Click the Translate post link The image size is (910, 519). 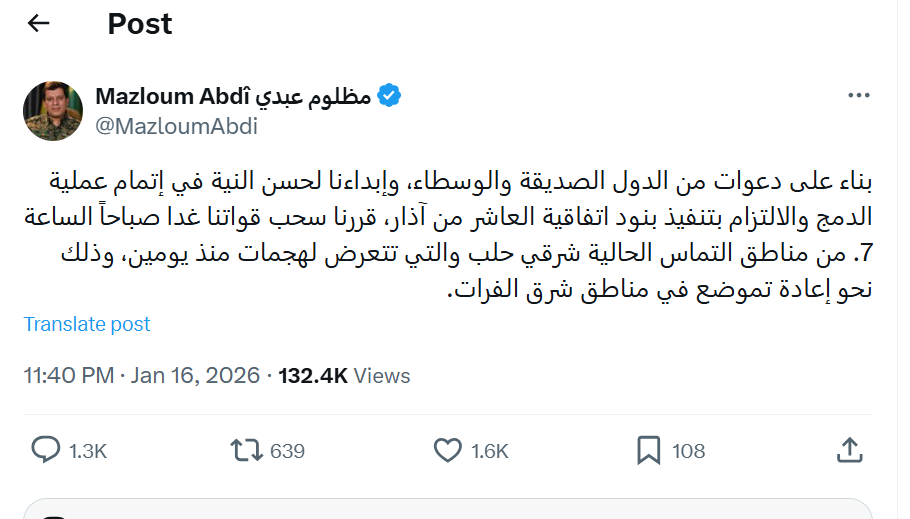tap(87, 324)
